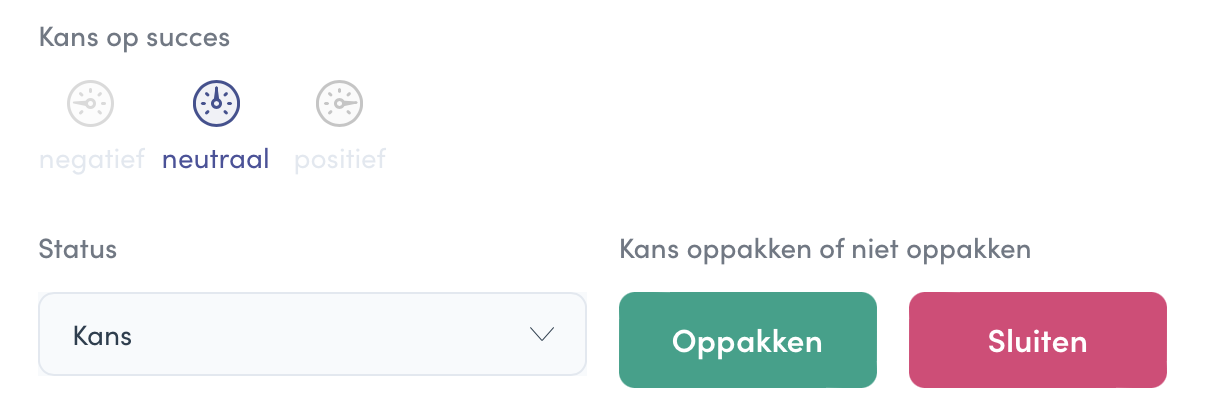
Task: Close the opportunity using Sluiten
Action: [1038, 340]
